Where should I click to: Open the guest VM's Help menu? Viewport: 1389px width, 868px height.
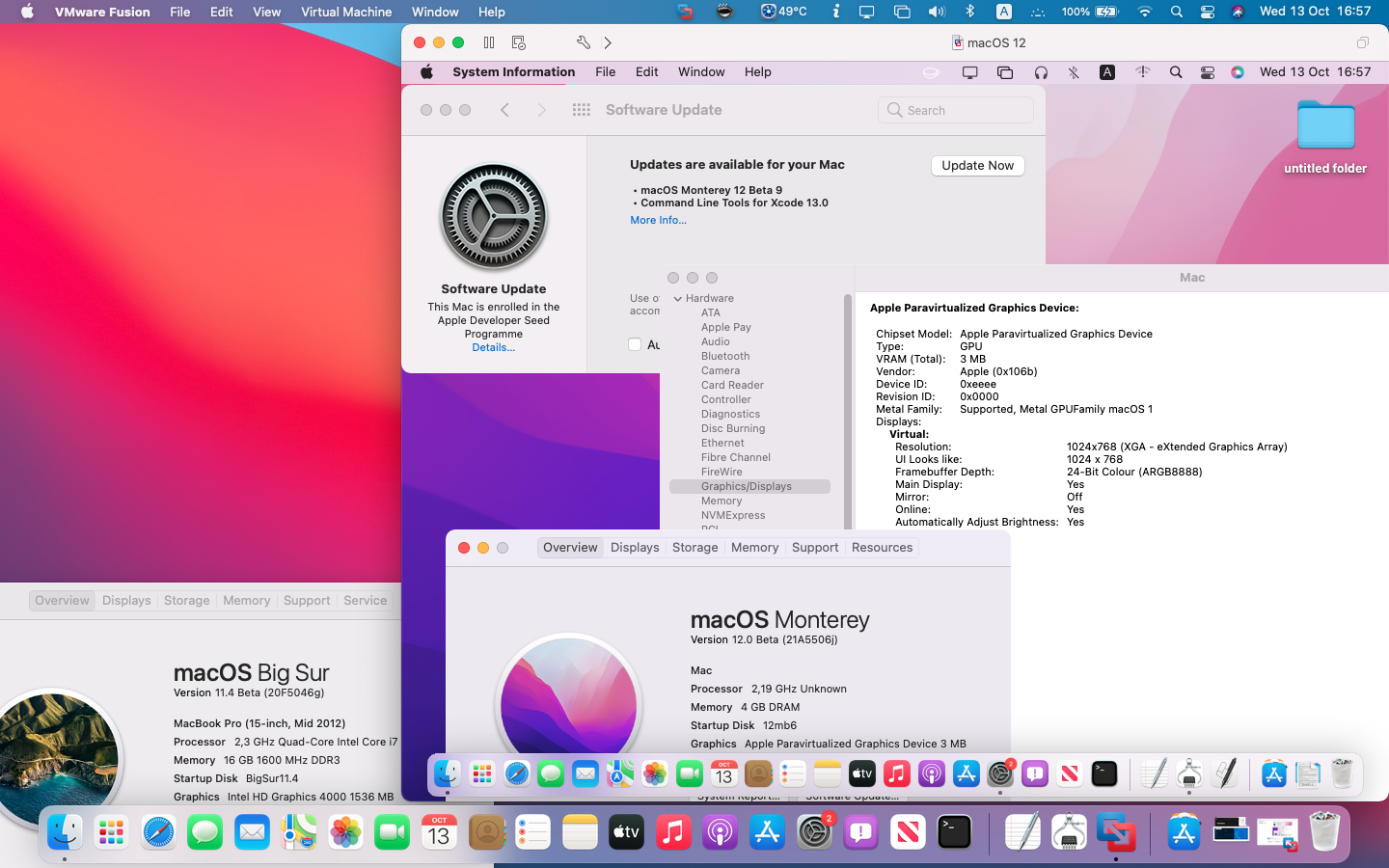pos(758,72)
